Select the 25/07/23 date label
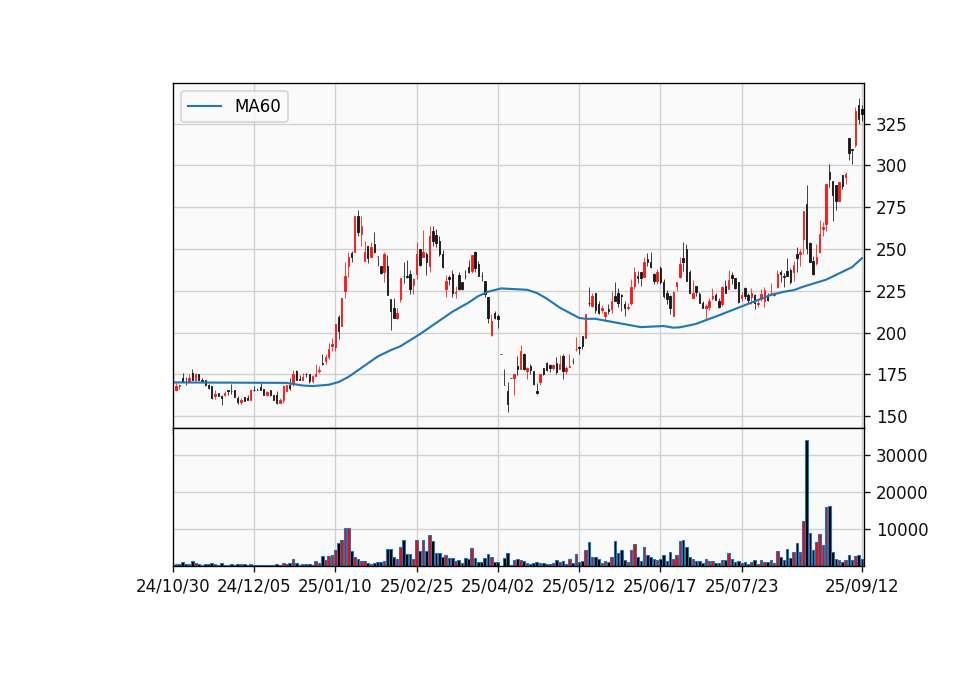Viewport: 960px width, 690px height. (x=741, y=586)
